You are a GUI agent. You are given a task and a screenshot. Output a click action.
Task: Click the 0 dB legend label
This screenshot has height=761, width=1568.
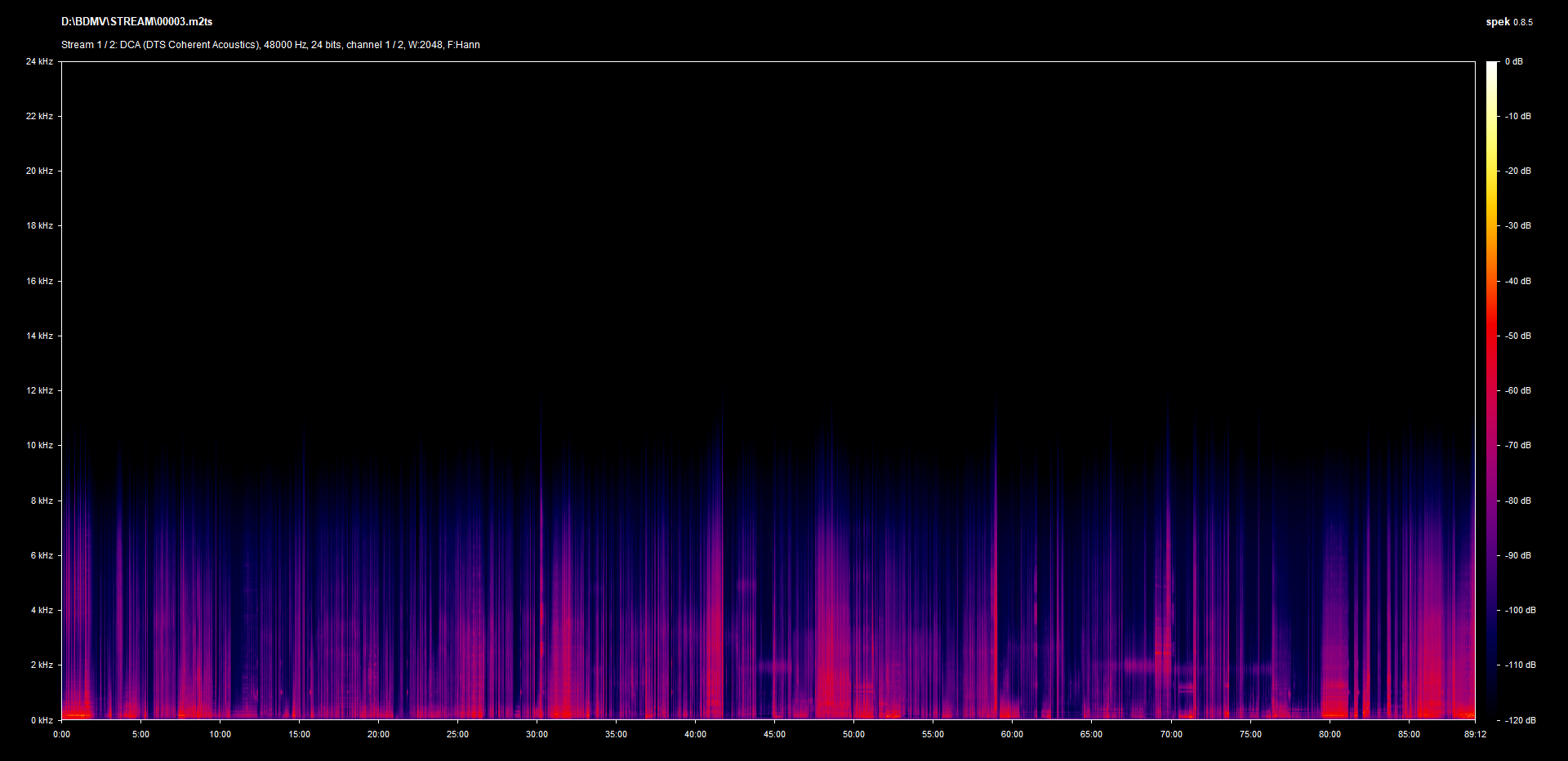click(x=1513, y=61)
